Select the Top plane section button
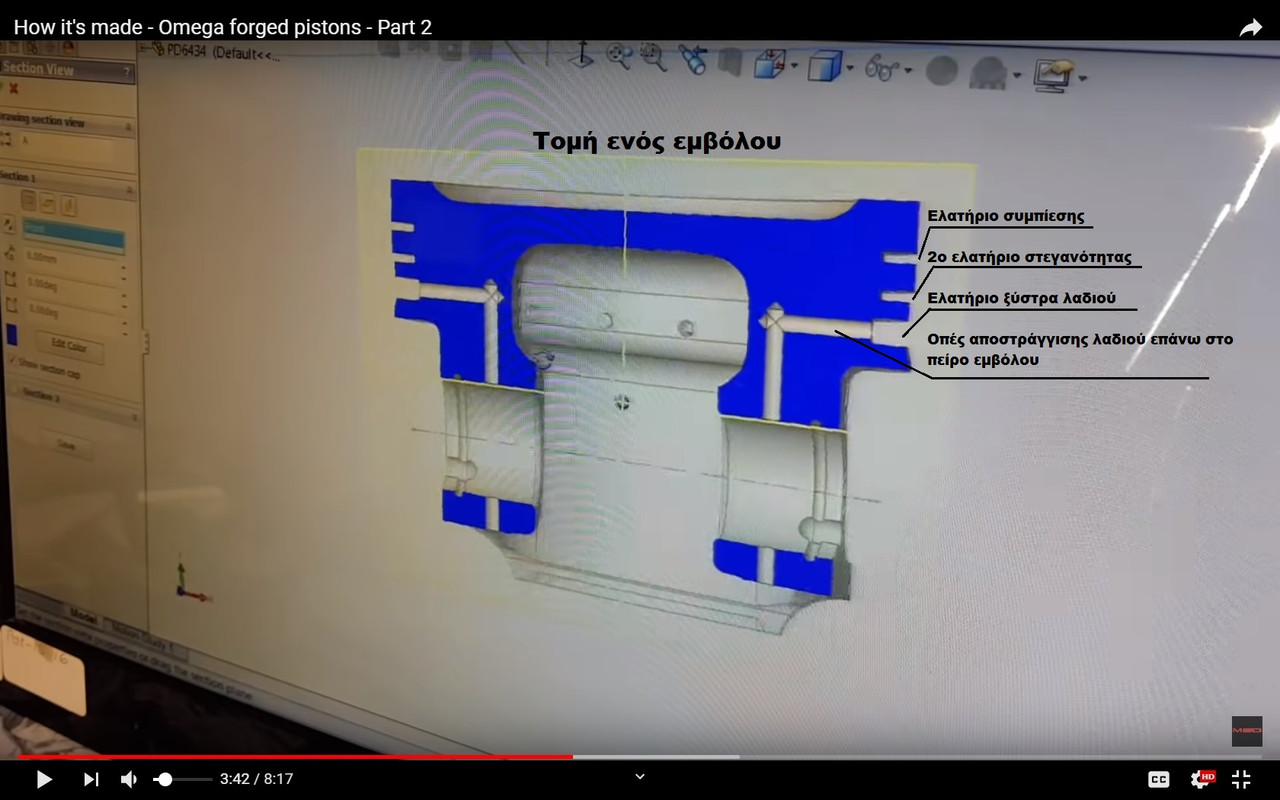Viewport: 1280px width, 800px height. tap(49, 203)
